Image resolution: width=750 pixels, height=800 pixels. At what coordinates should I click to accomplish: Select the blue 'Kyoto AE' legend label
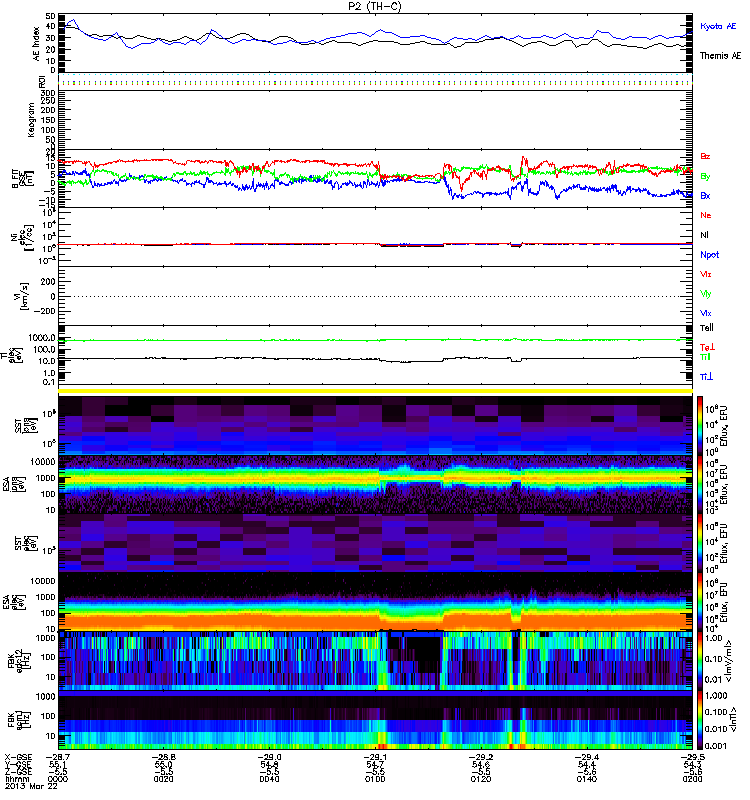click(718, 26)
